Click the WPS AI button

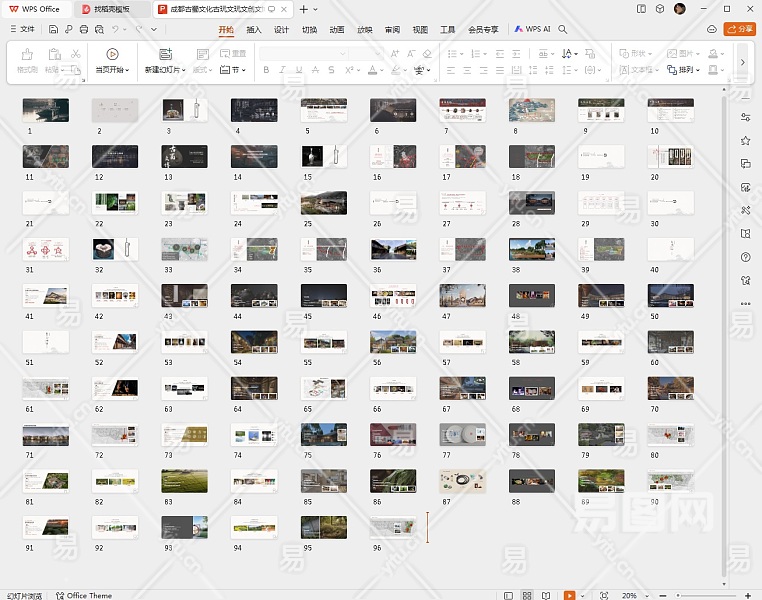[x=532, y=29]
